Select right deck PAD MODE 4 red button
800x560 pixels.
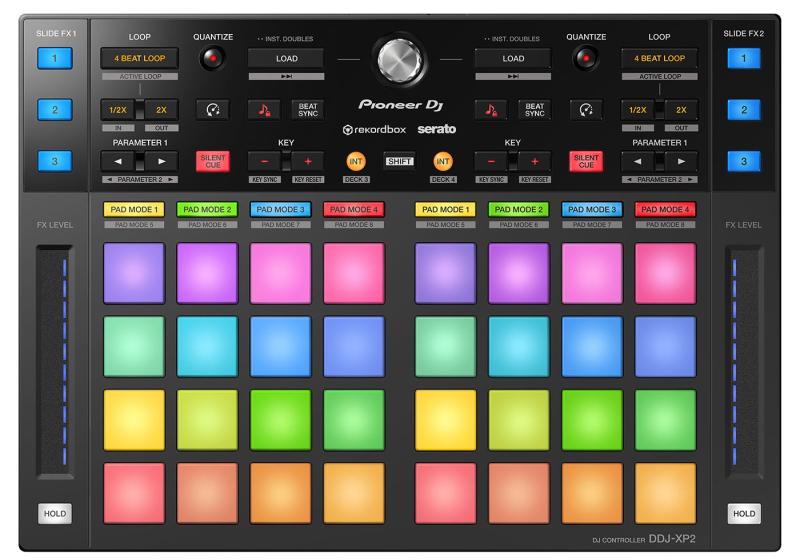click(665, 210)
